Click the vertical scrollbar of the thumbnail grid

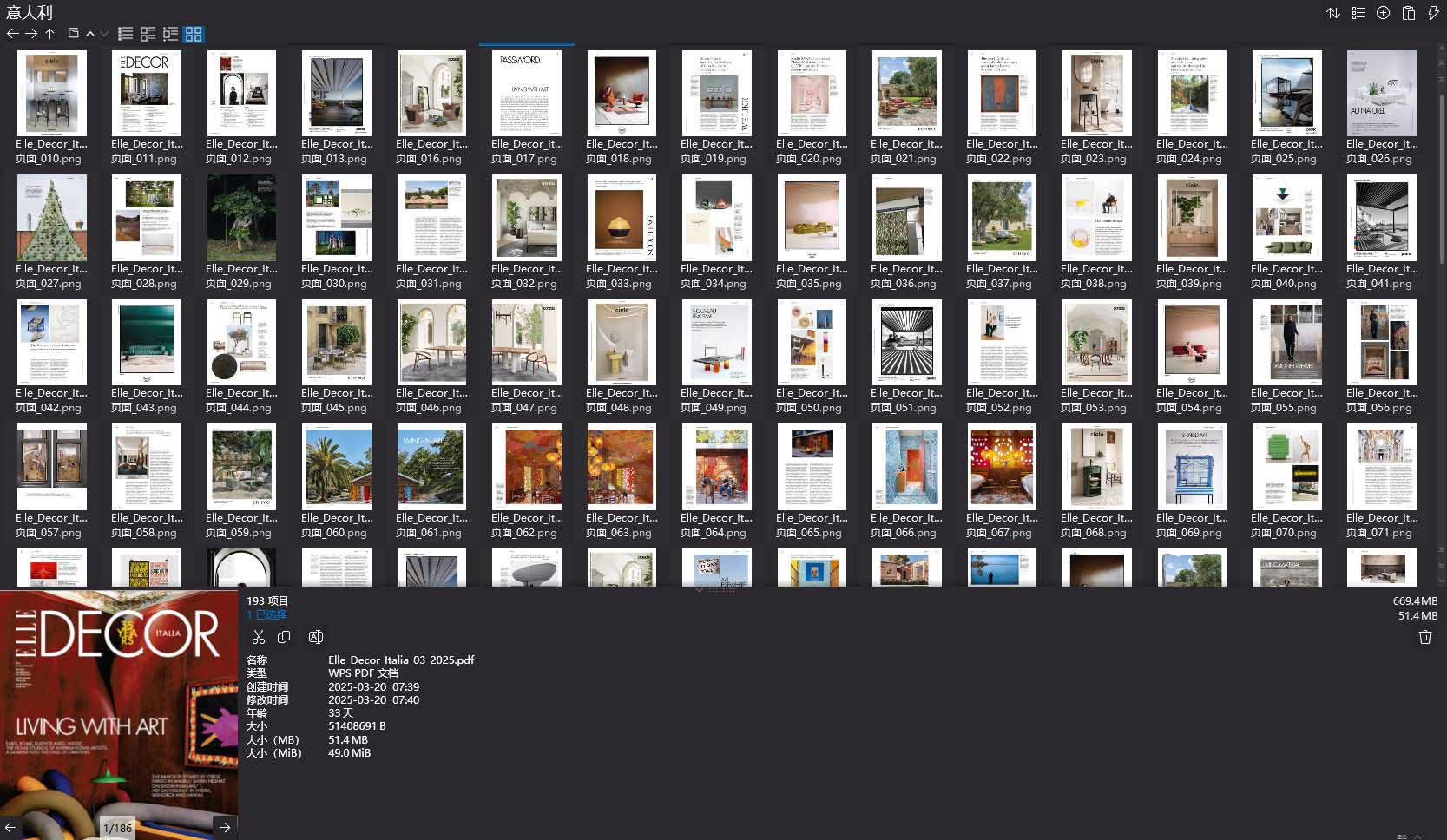pos(1441,260)
